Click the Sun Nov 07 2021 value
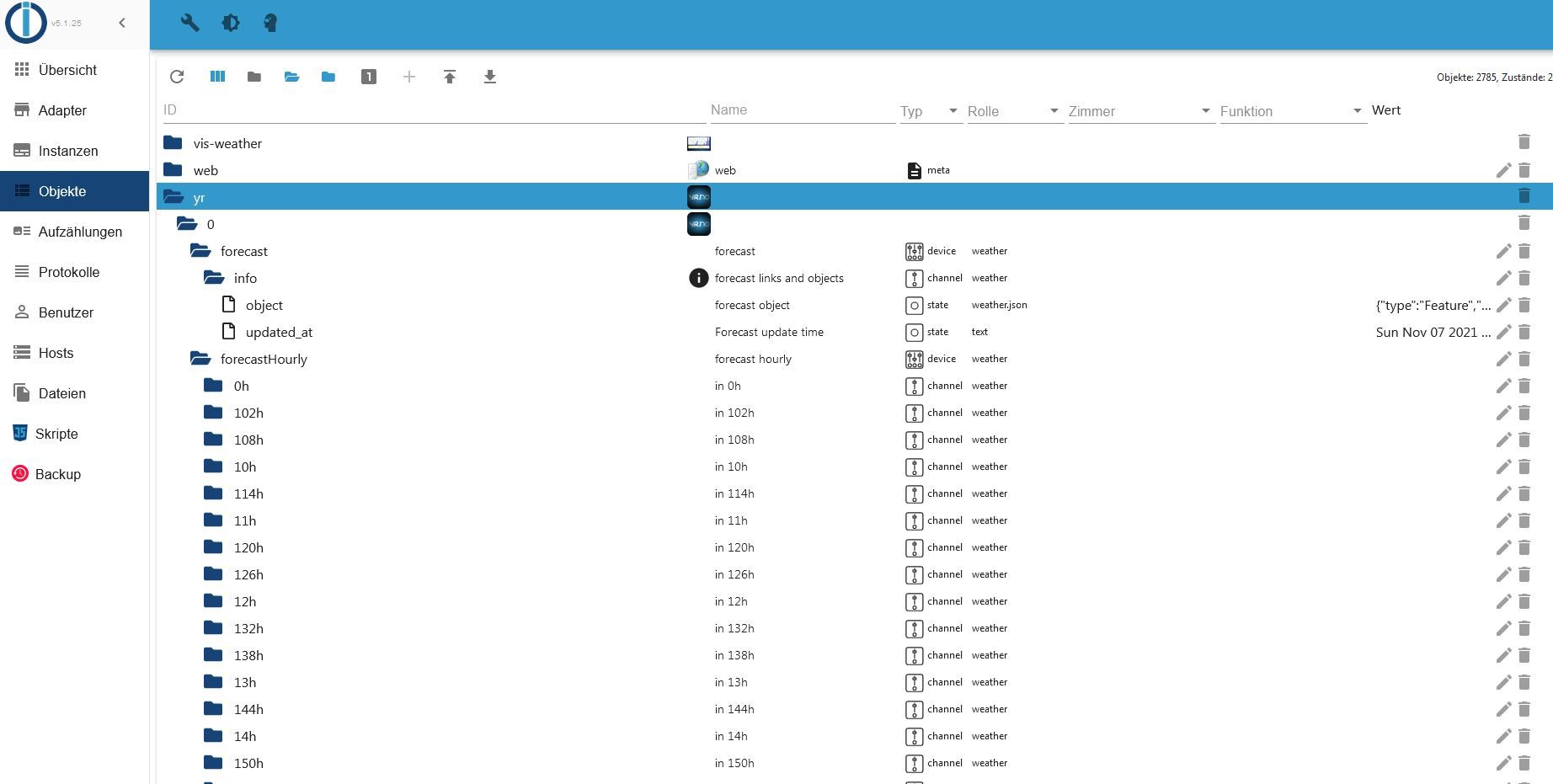This screenshot has width=1553, height=784. click(x=1433, y=332)
